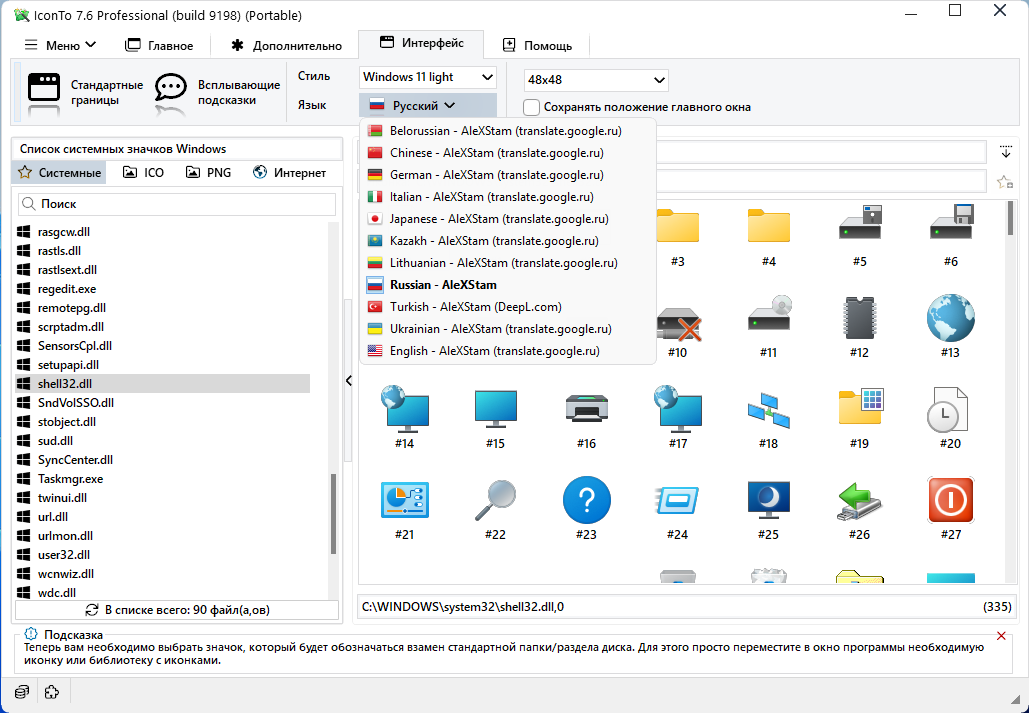Image resolution: width=1029 pixels, height=713 pixels.
Task: Choose Turkish (DeepL.com) language
Action: (x=508, y=307)
